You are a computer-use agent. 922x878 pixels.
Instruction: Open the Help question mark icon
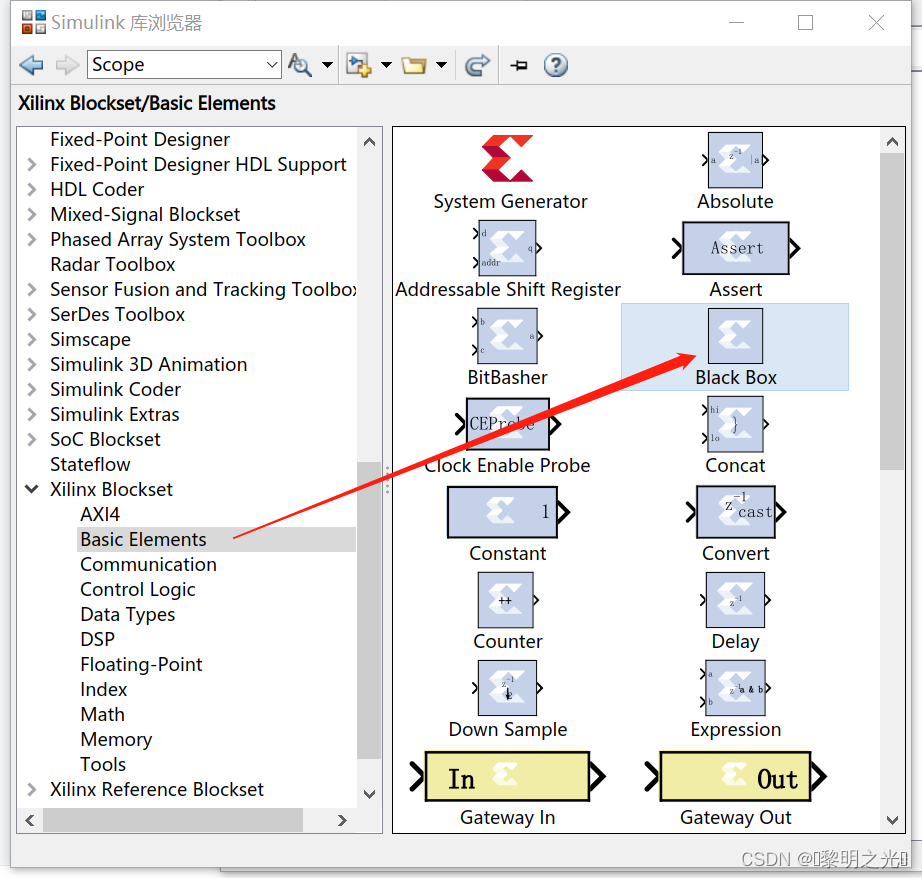point(556,65)
